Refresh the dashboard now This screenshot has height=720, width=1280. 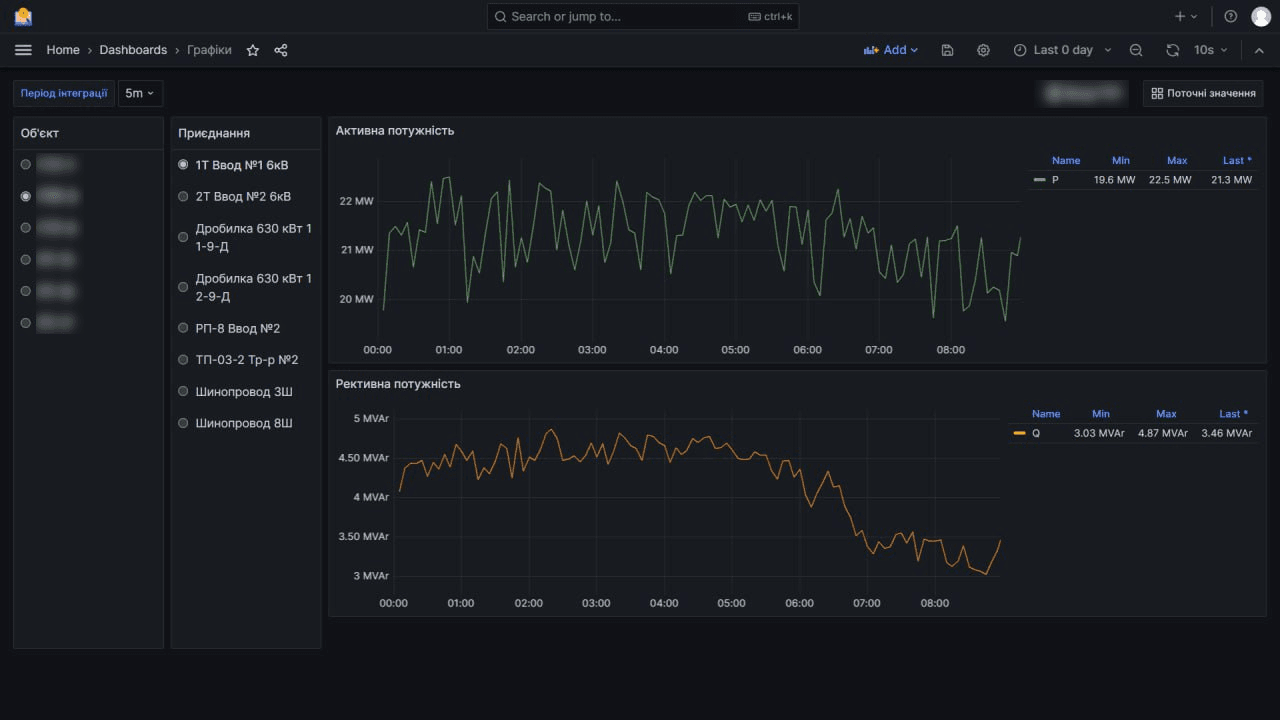click(x=1173, y=50)
